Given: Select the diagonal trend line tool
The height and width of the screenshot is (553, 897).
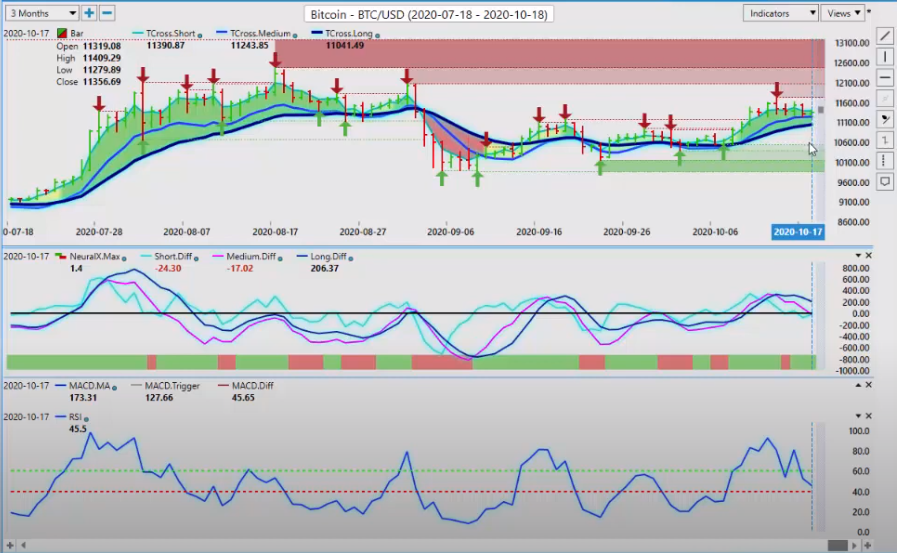Looking at the screenshot, I should 884,35.
